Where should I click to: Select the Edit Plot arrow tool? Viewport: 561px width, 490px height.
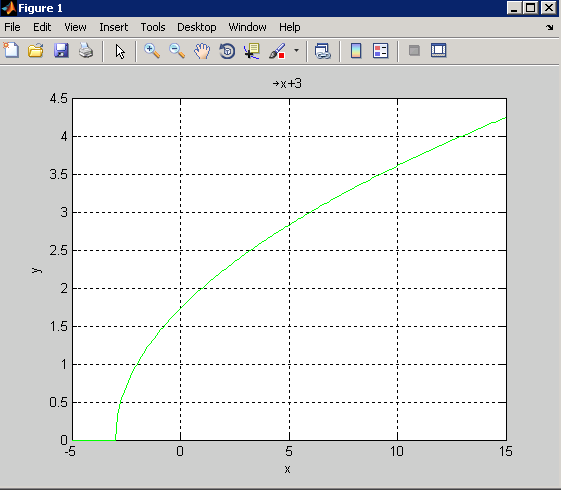[120, 51]
